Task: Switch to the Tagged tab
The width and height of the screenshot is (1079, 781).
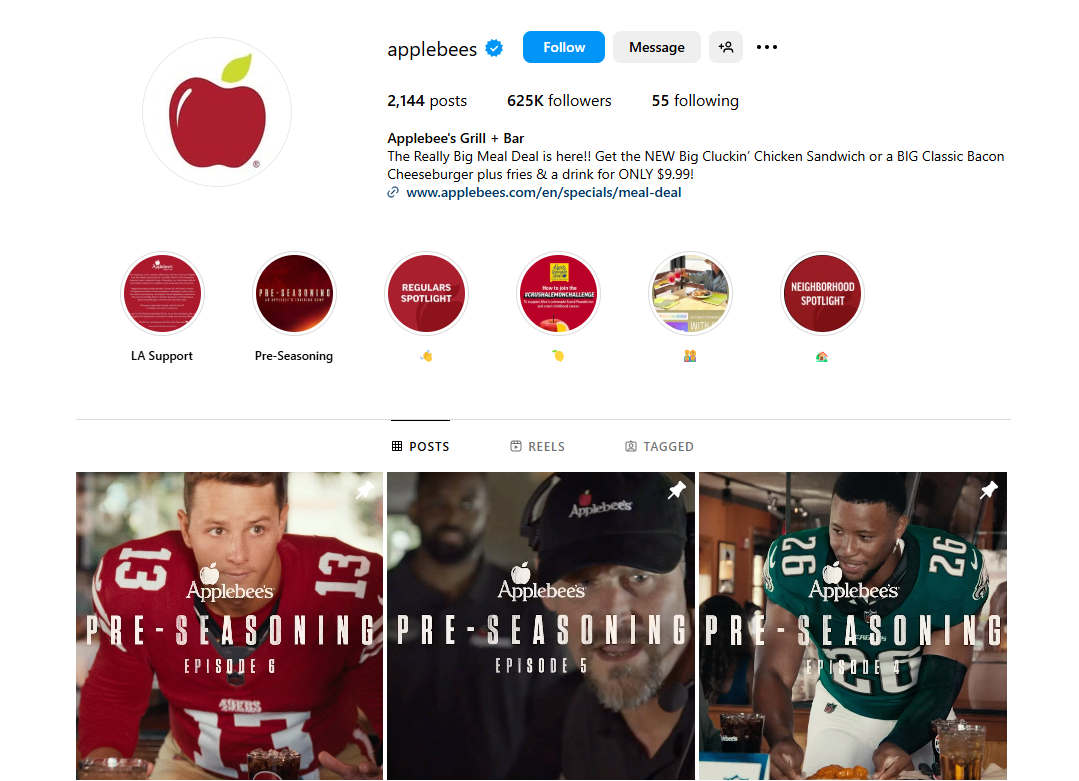Action: click(x=659, y=447)
